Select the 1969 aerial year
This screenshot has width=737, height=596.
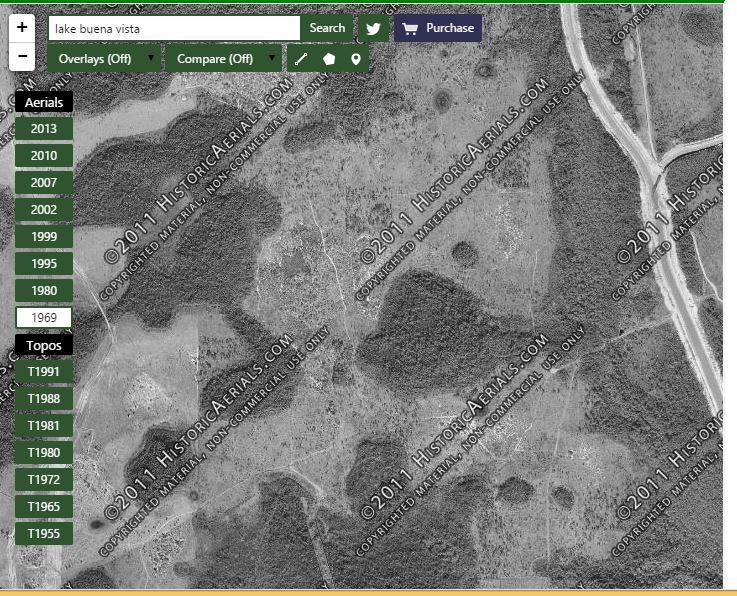coord(44,318)
